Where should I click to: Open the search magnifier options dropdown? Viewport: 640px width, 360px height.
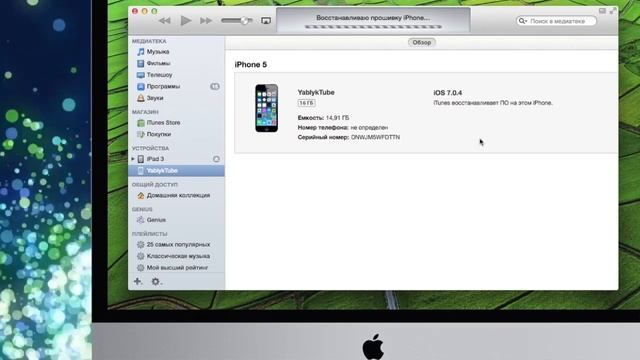(x=523, y=21)
